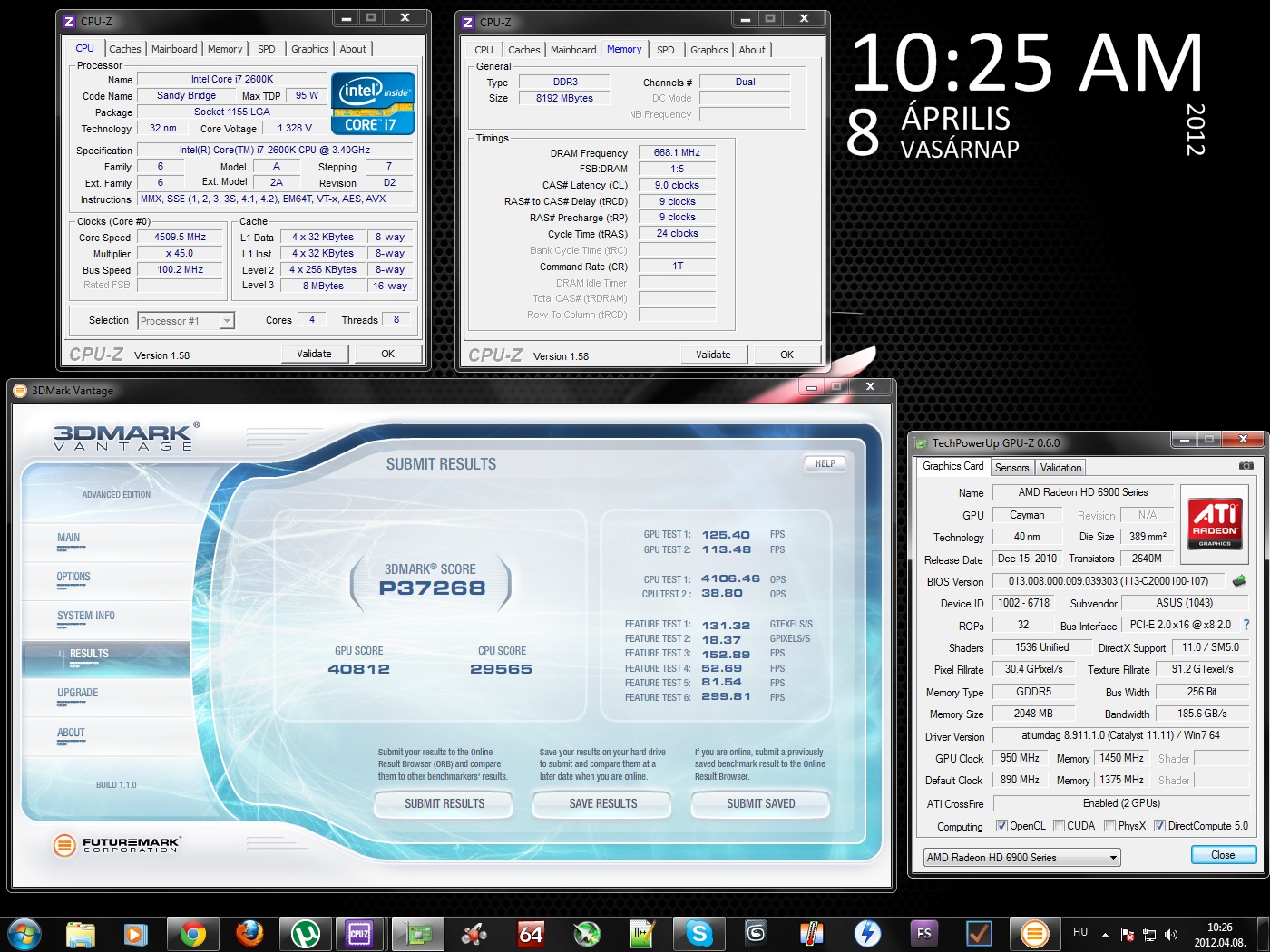Viewport: 1270px width, 952px height.
Task: Open SPD tab in right CPU-Z window
Action: click(666, 50)
